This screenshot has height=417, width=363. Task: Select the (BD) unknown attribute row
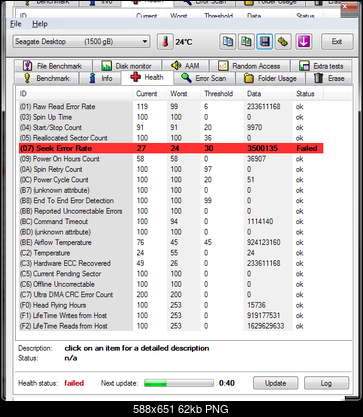[x=171, y=232]
